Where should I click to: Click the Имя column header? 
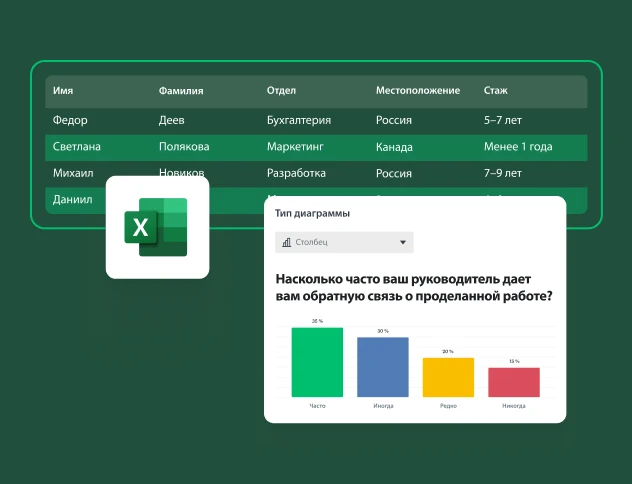63,91
